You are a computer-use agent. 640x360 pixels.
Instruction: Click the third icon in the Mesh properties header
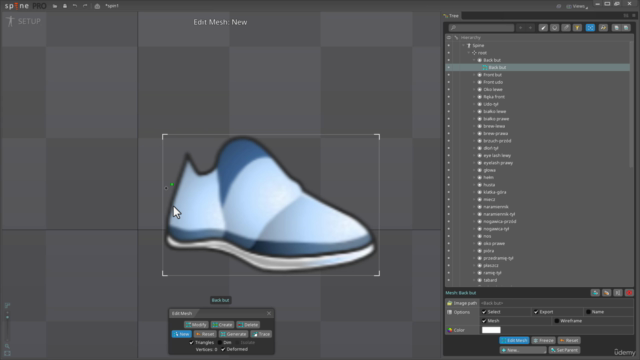click(x=618, y=293)
